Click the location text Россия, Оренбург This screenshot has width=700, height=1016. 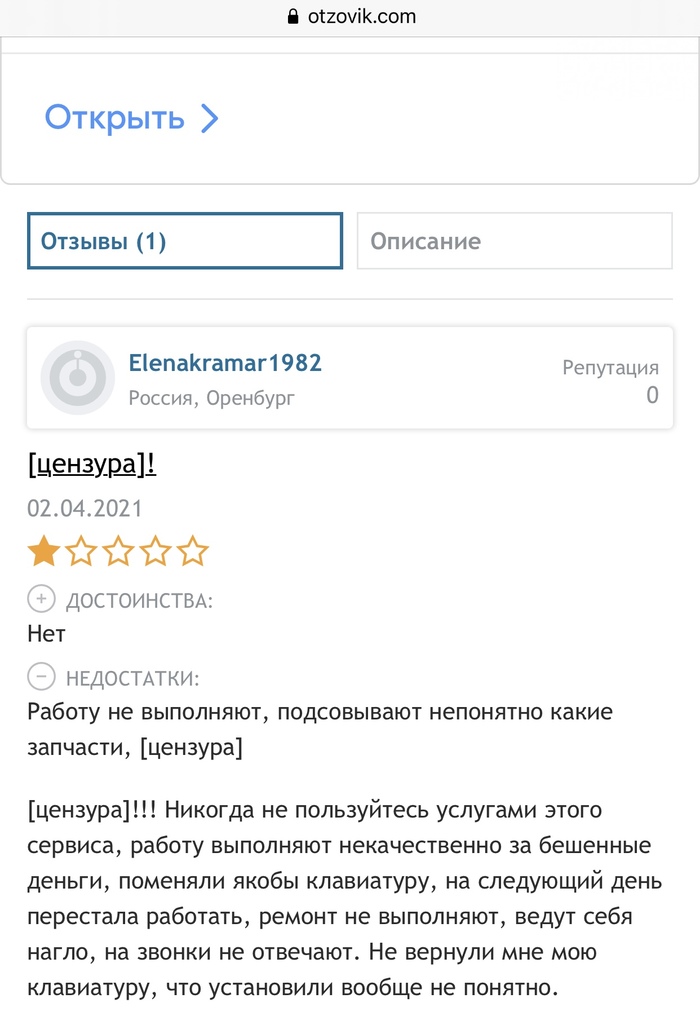pyautogui.click(x=212, y=398)
